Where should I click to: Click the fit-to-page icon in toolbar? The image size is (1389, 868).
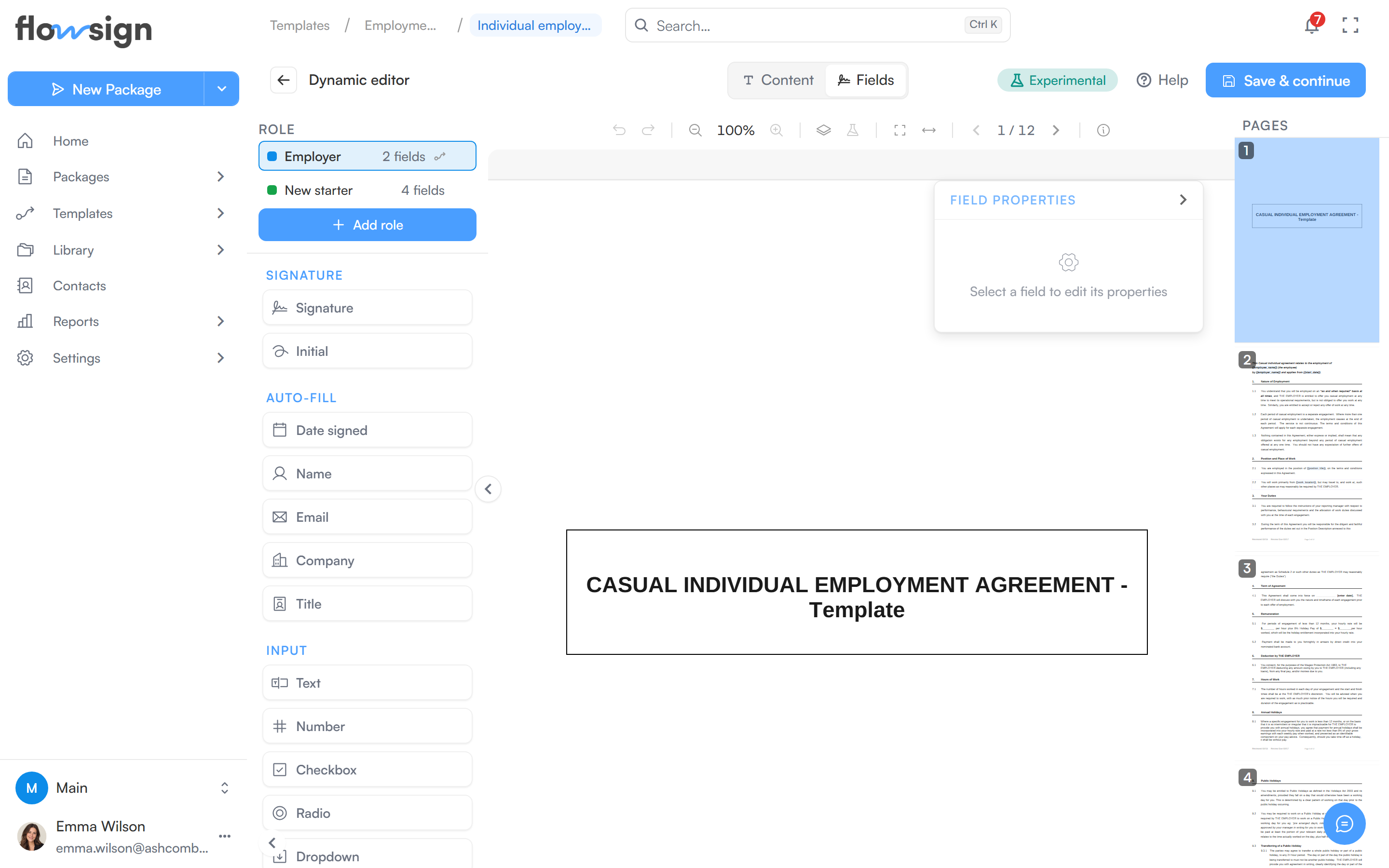click(x=900, y=130)
